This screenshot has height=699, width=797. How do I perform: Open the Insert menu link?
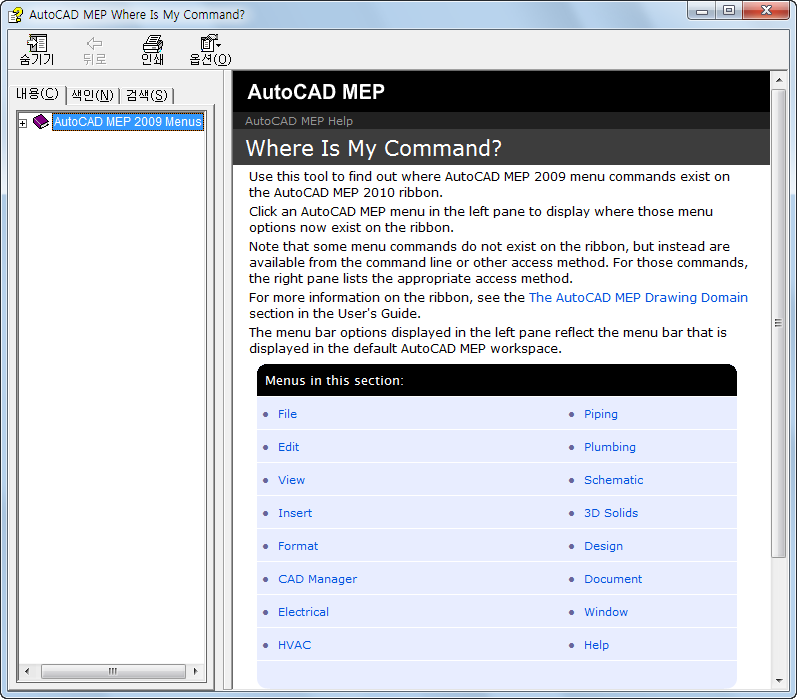pos(295,513)
